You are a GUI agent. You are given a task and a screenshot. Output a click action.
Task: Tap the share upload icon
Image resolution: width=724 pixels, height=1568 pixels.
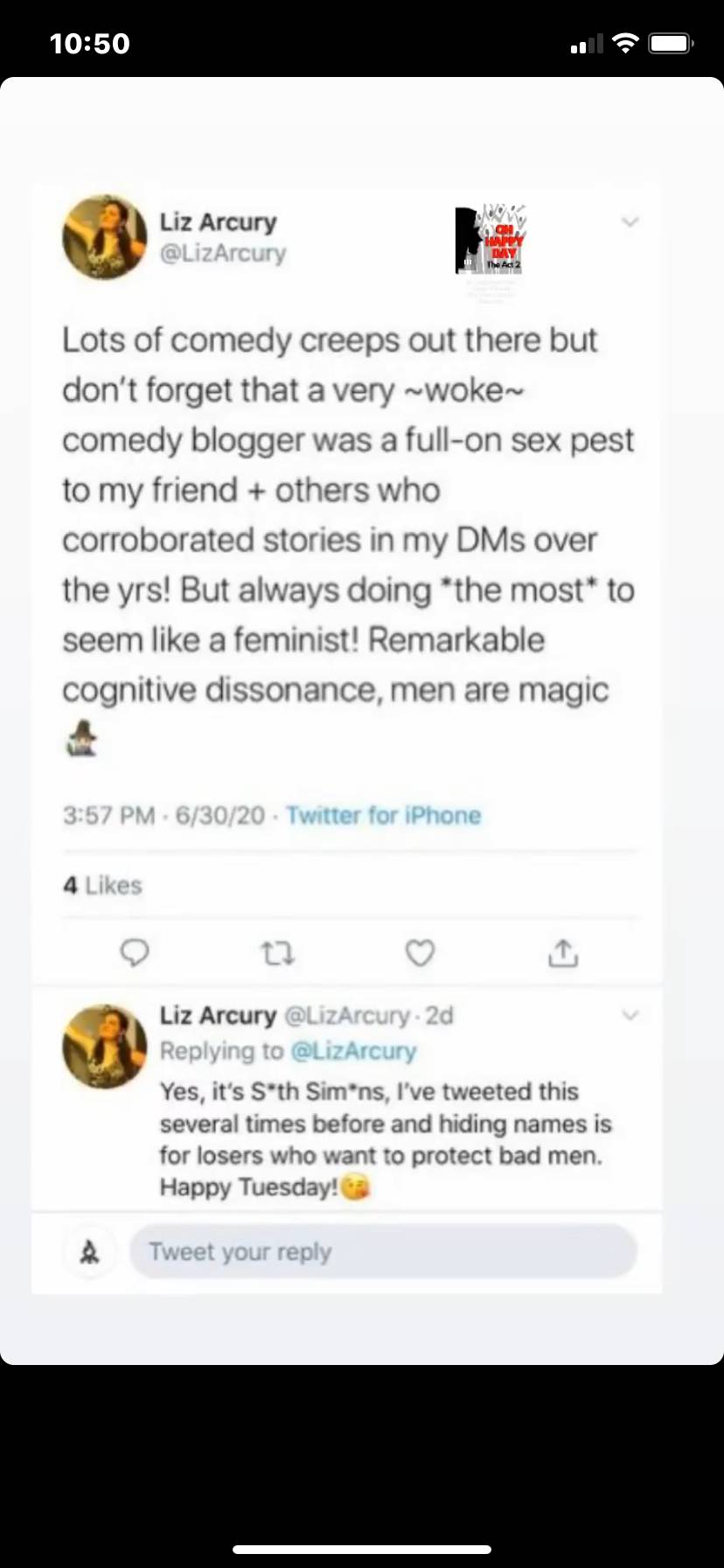tap(563, 953)
